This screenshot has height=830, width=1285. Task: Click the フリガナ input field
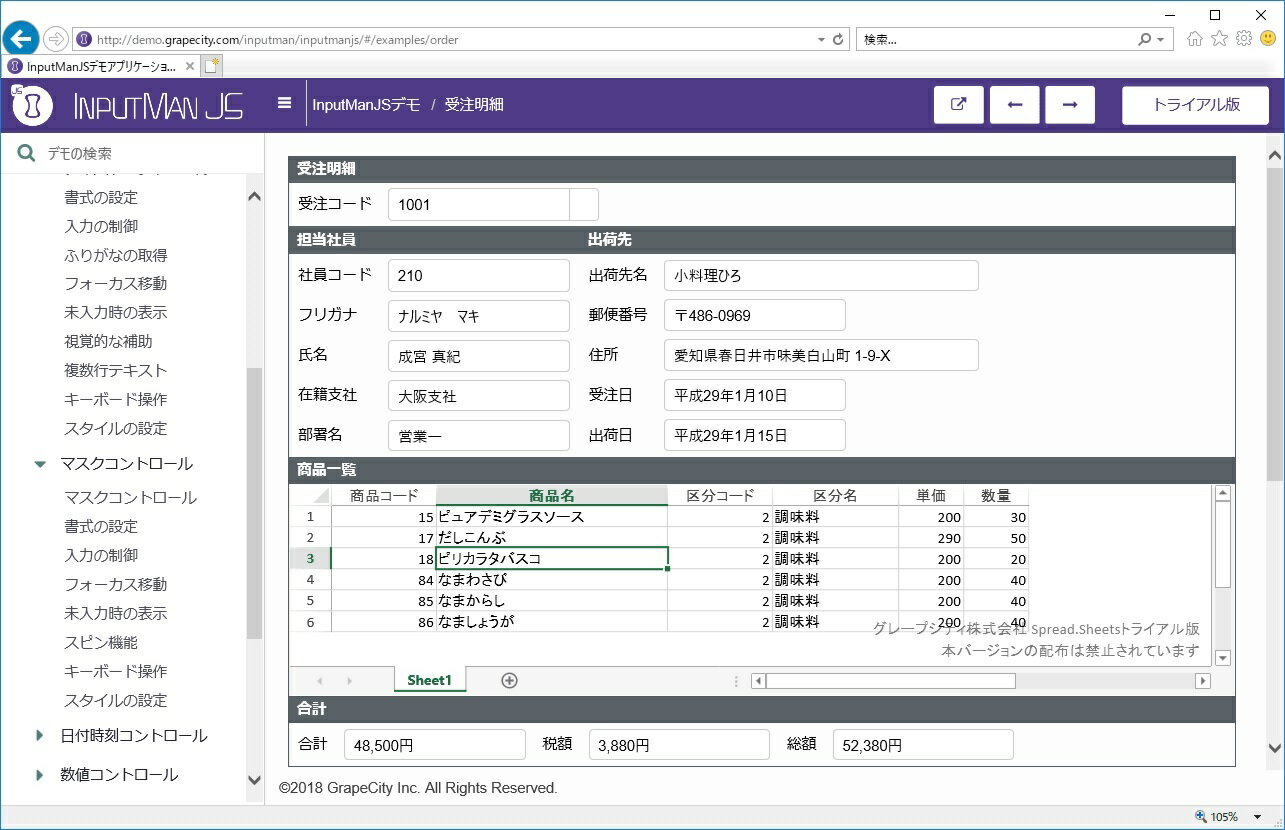pos(479,315)
